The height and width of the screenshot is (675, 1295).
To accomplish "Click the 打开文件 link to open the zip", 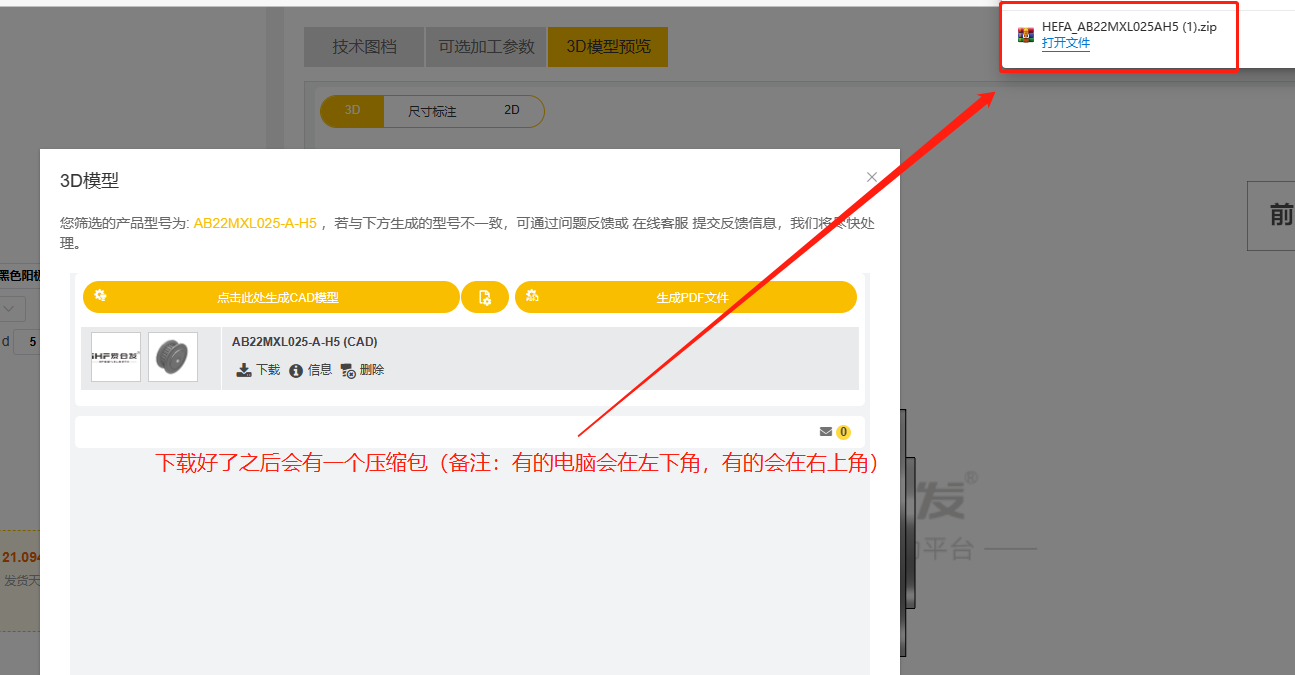I will (x=1066, y=43).
